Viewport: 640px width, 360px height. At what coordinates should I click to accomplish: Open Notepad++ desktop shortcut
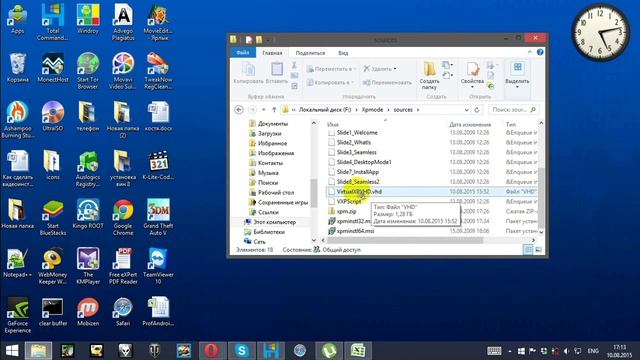pos(18,263)
